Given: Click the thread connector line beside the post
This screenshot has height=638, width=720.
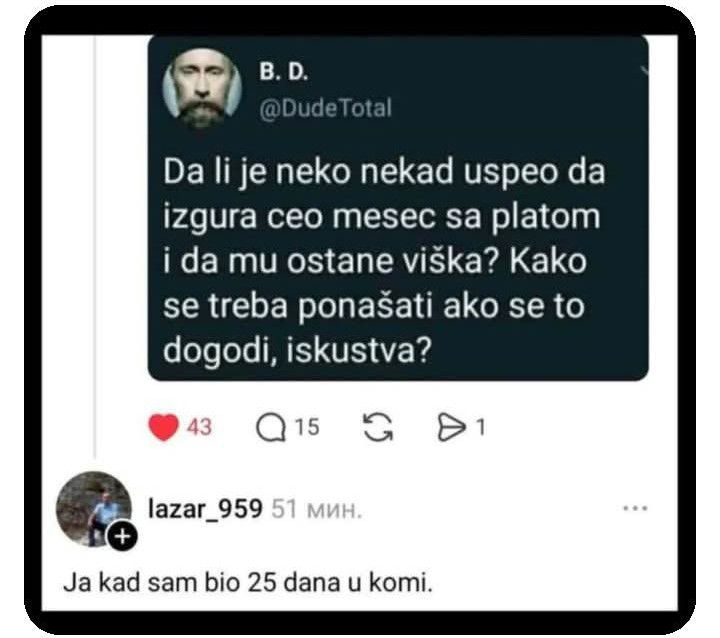Looking at the screenshot, I should [x=95, y=246].
